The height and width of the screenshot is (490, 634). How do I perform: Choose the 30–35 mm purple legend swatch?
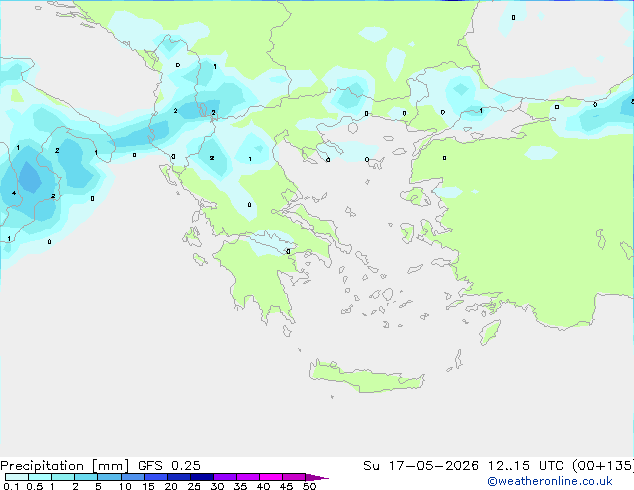[224, 477]
